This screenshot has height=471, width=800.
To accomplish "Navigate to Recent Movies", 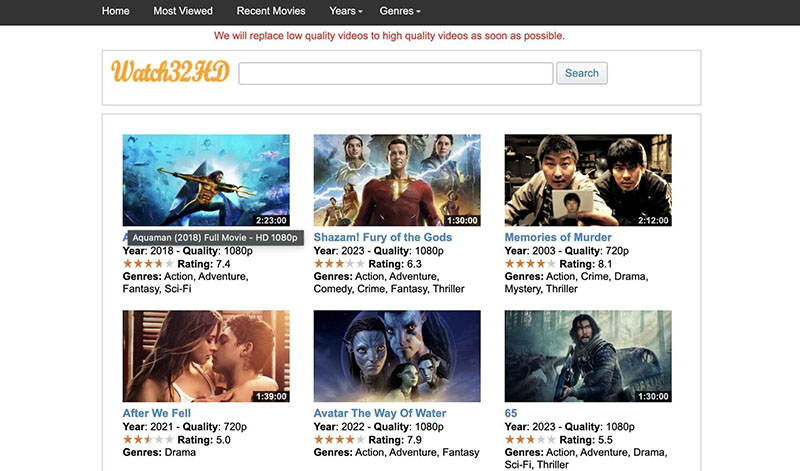I will point(271,11).
